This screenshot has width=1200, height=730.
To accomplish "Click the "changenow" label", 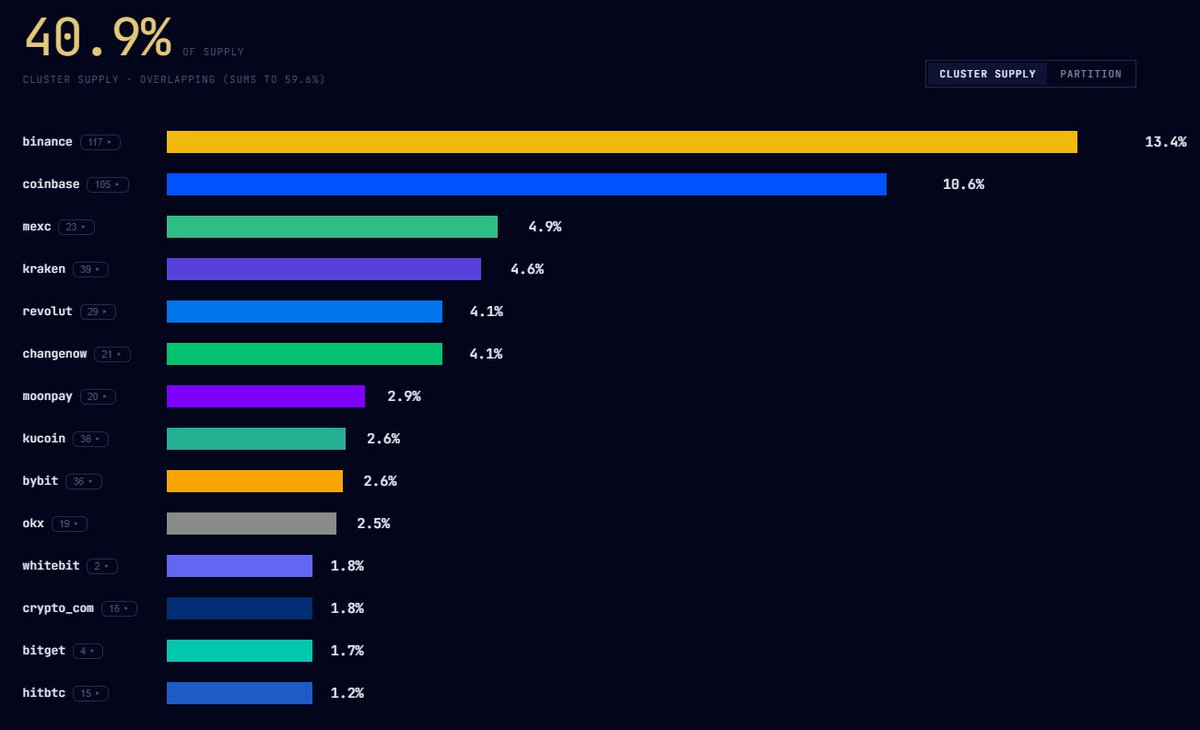I will coord(55,354).
